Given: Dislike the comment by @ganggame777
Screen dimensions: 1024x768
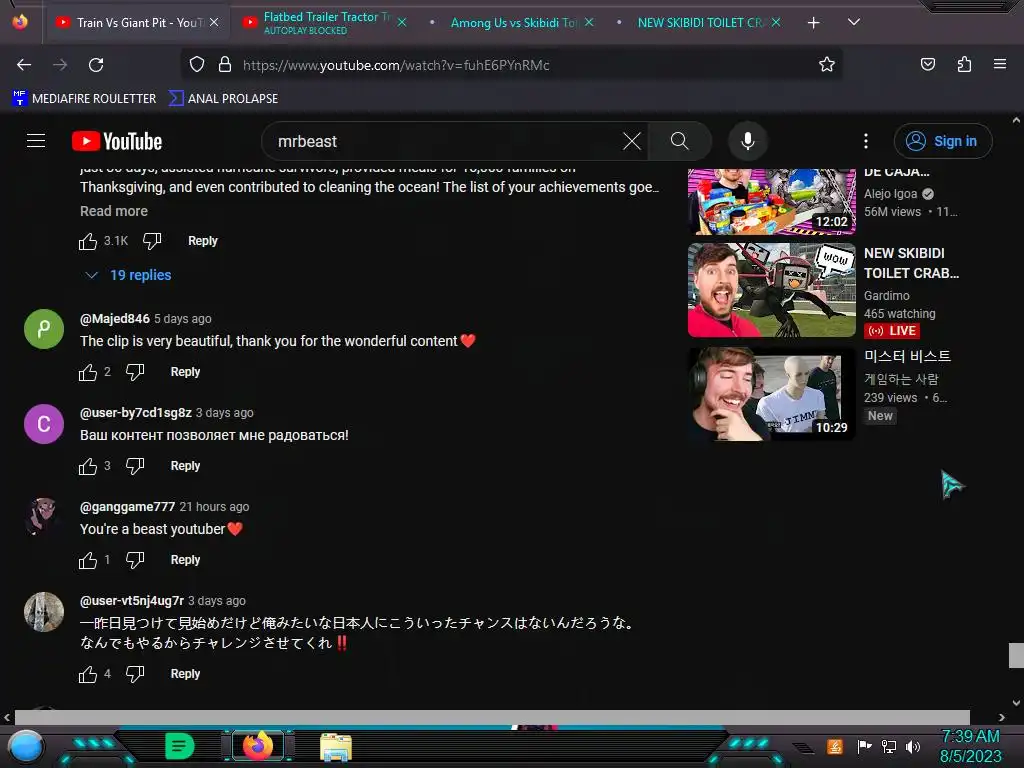Looking at the screenshot, I should 135,560.
